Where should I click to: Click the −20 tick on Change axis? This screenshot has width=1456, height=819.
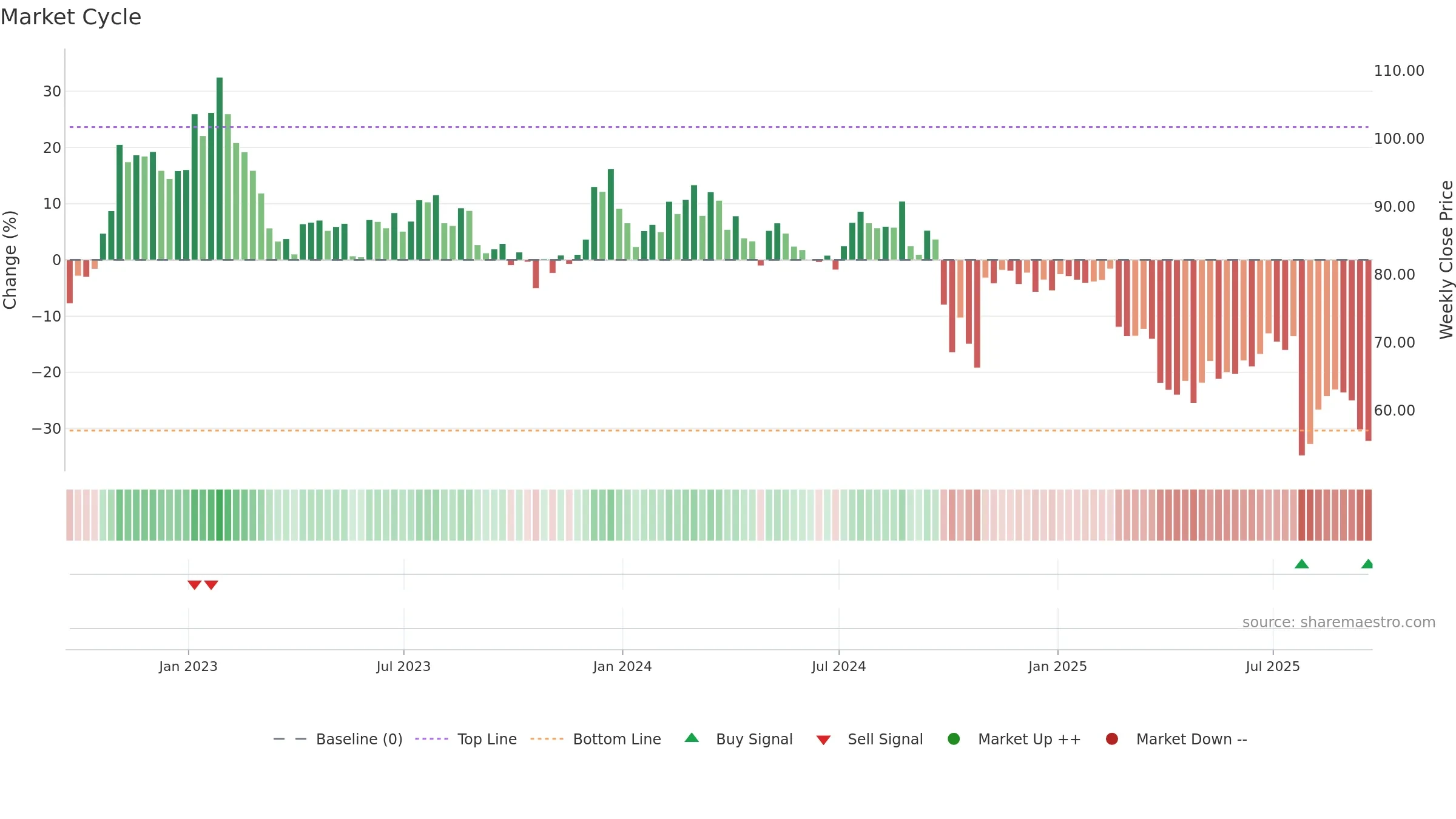pos(47,372)
